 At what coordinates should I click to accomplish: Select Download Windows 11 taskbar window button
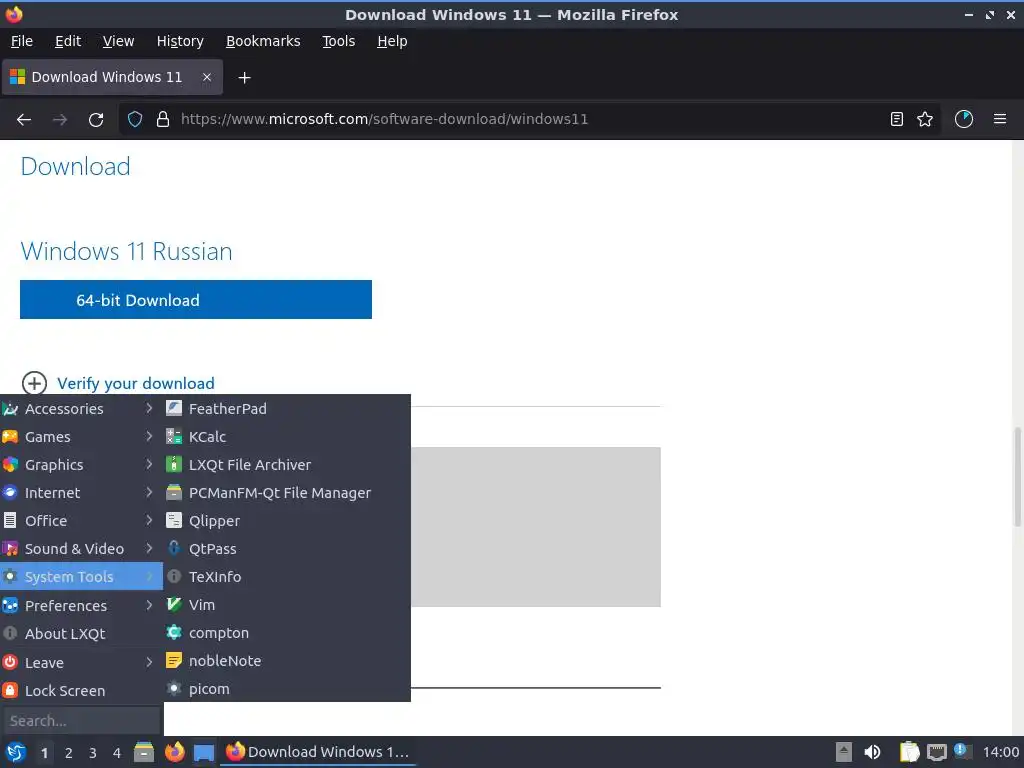click(319, 752)
